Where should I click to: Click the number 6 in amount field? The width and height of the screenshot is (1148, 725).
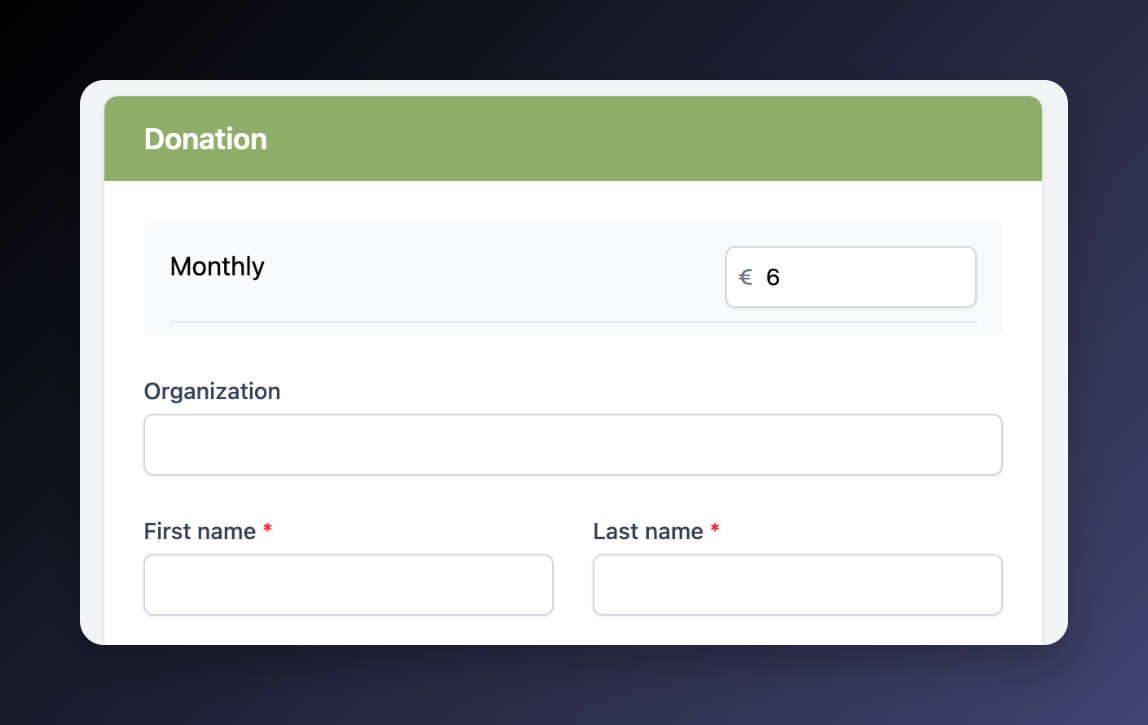(773, 278)
